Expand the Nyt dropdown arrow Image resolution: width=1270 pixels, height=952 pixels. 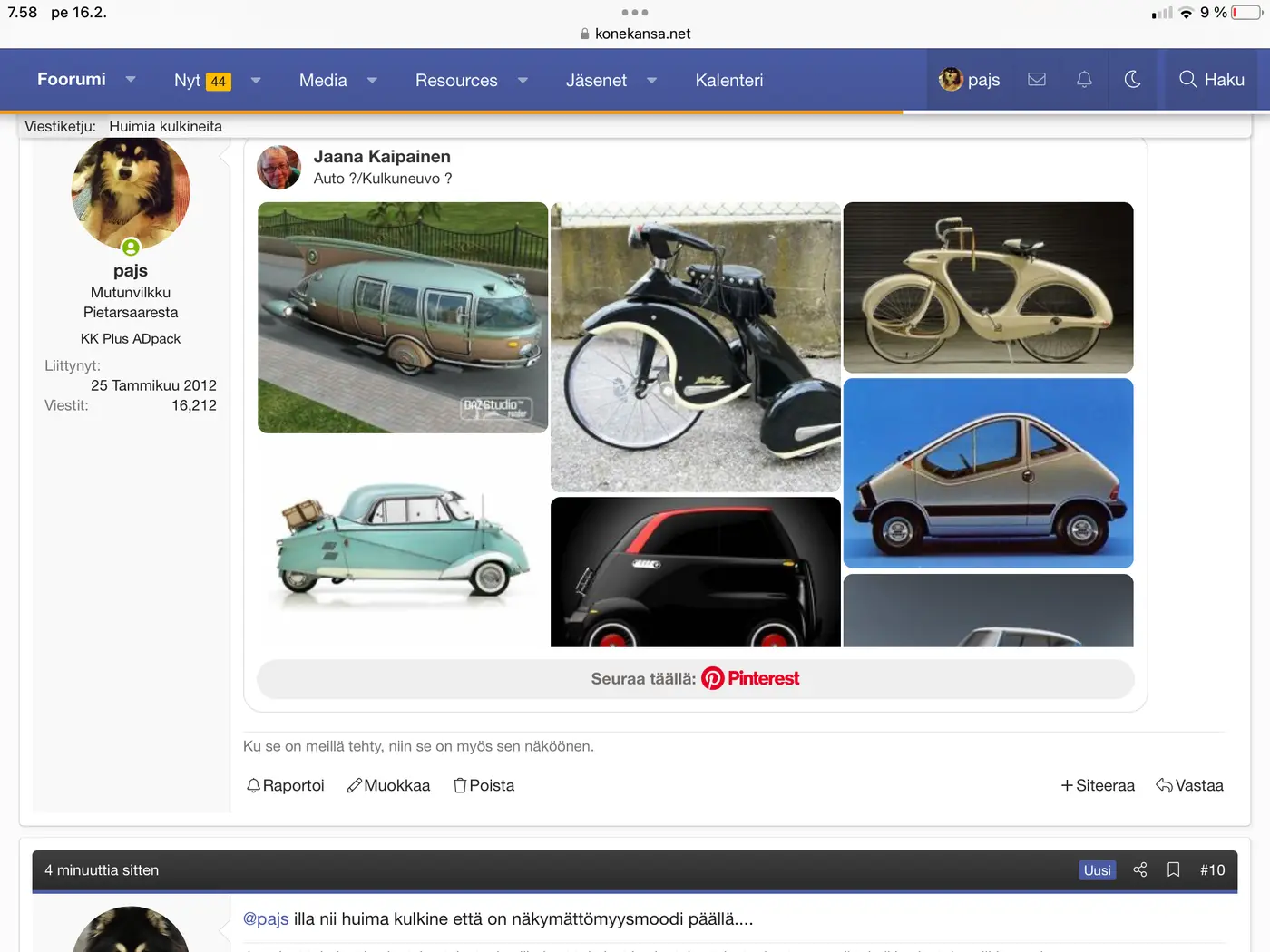(256, 81)
